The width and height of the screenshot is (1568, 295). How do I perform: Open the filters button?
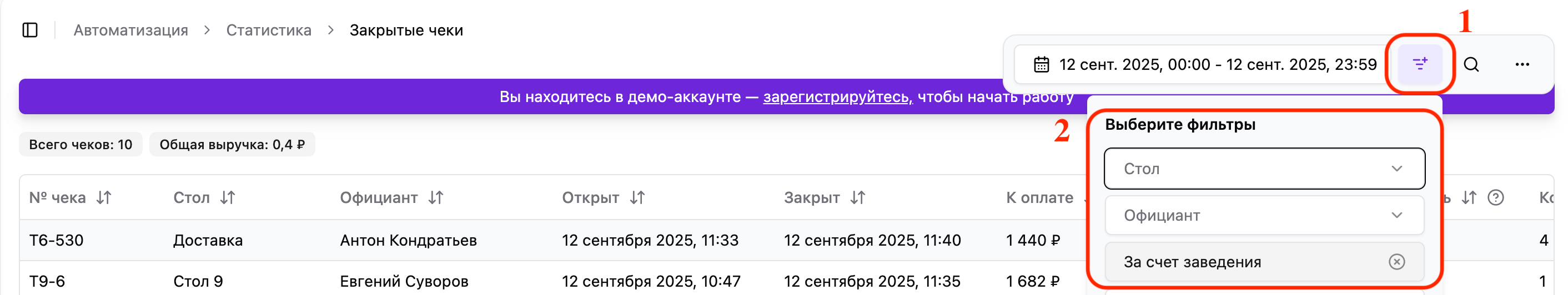tap(1420, 64)
